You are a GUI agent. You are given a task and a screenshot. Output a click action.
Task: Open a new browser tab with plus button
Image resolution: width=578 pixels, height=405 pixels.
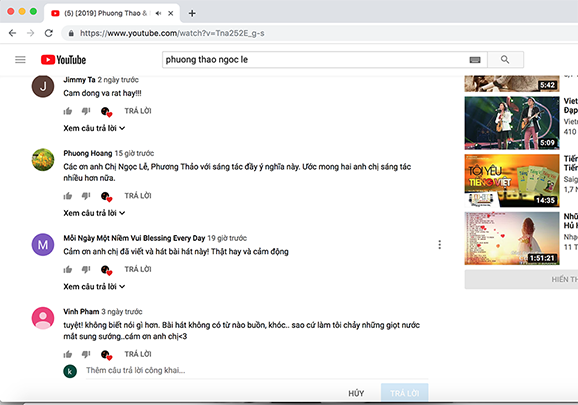click(x=192, y=13)
